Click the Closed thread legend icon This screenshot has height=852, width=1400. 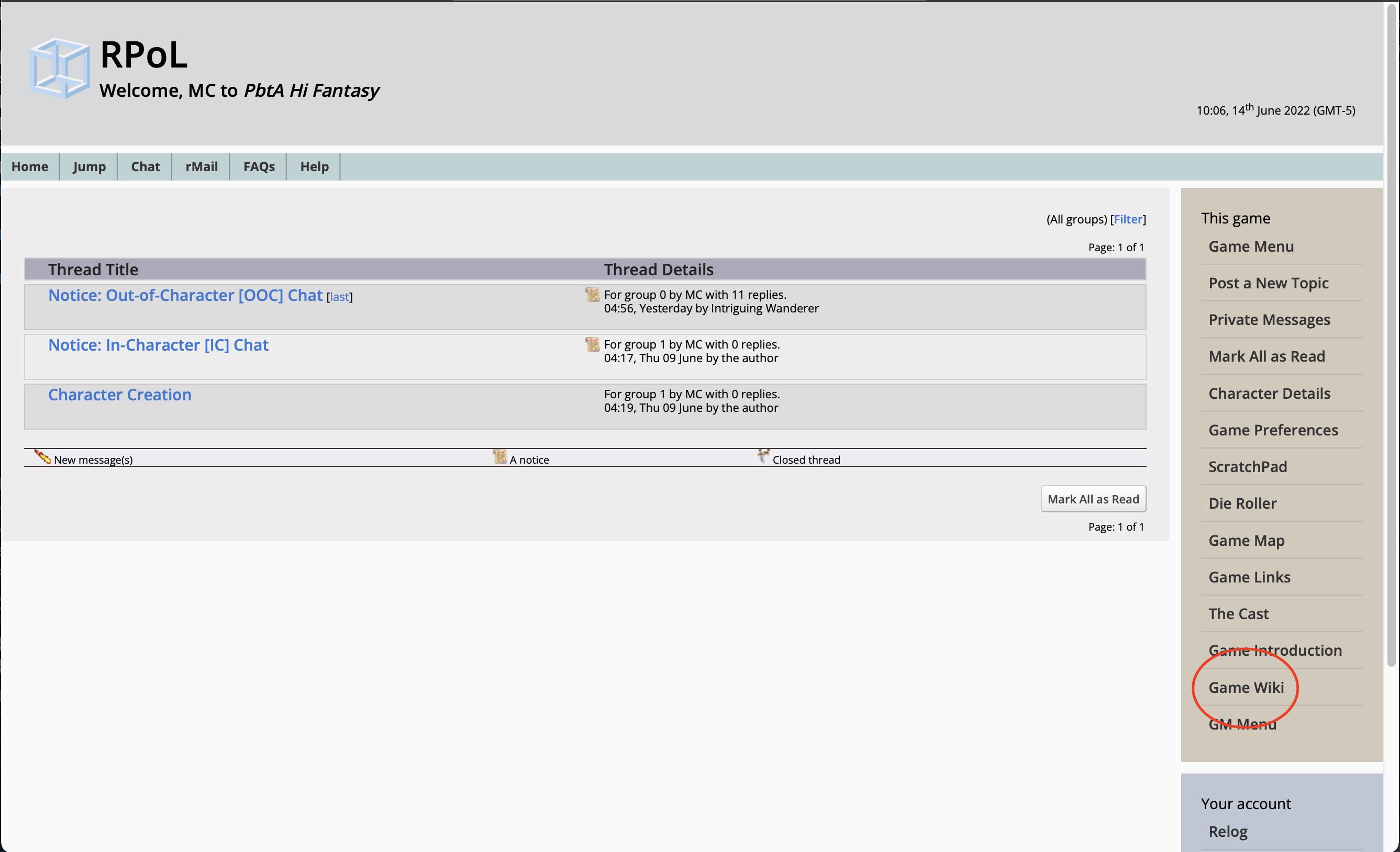tap(763, 456)
